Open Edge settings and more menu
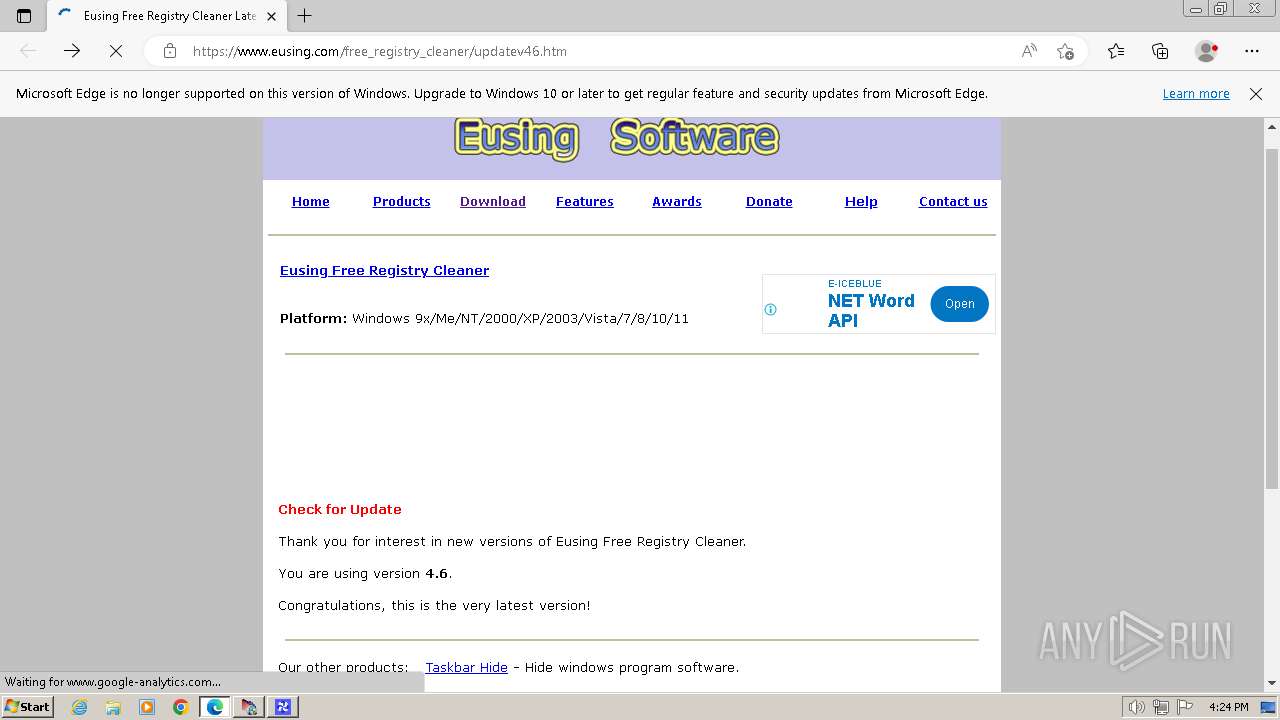 click(x=1252, y=51)
